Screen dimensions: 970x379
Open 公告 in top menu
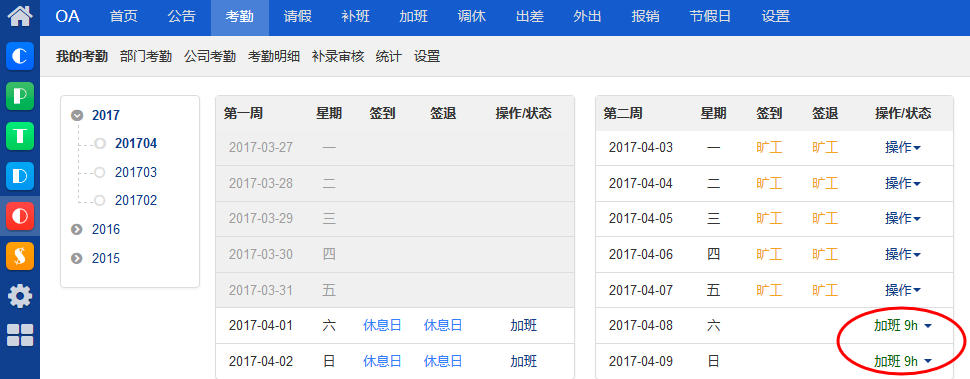coord(181,17)
